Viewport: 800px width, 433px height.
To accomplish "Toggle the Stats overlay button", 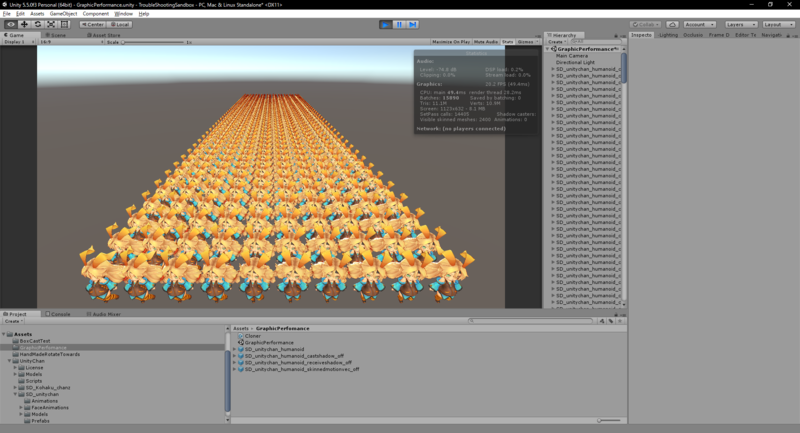I will [508, 42].
